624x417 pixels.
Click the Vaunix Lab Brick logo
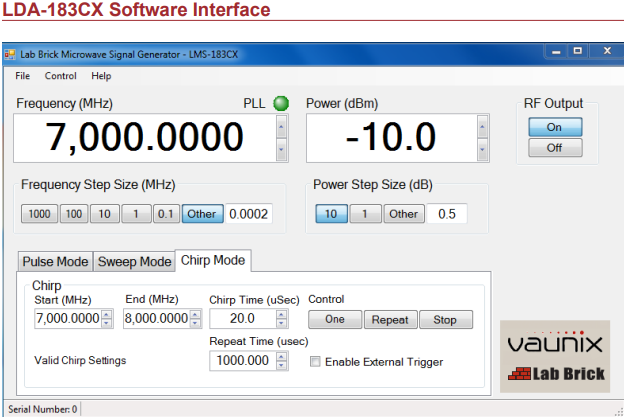click(x=555, y=356)
